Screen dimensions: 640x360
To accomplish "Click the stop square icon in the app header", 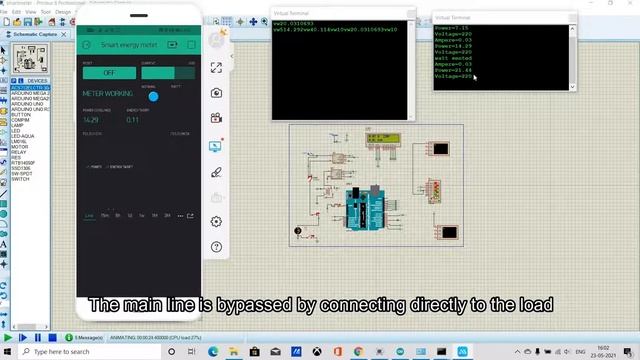I will [191, 45].
